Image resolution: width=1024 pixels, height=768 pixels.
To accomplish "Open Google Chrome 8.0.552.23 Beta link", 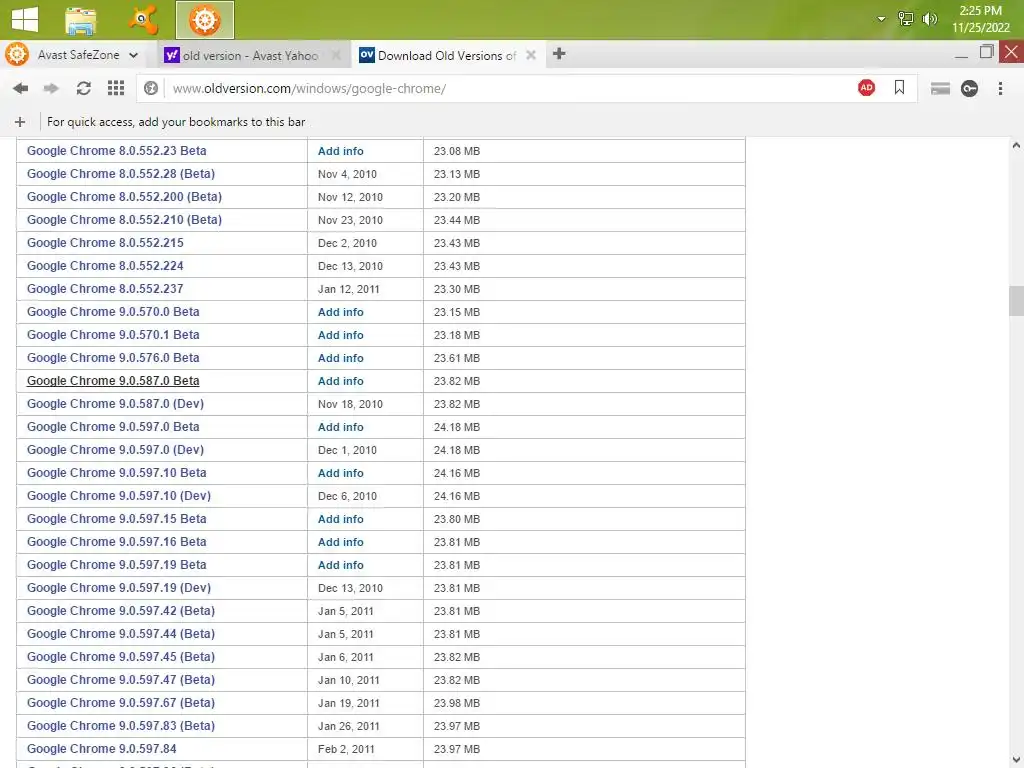I will point(116,151).
